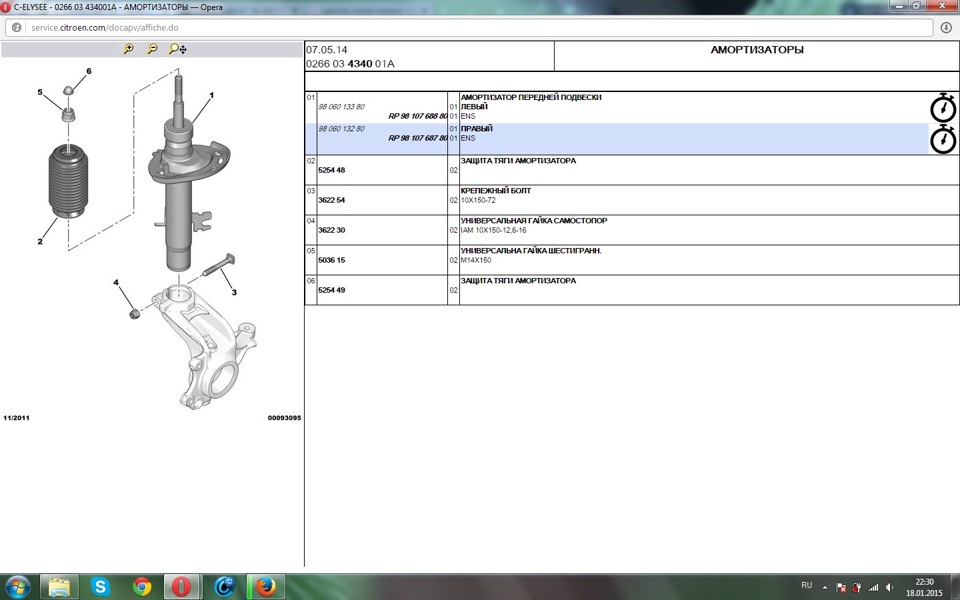Open File Explorer from taskbar
Image resolution: width=960 pixels, height=600 pixels.
click(59, 587)
